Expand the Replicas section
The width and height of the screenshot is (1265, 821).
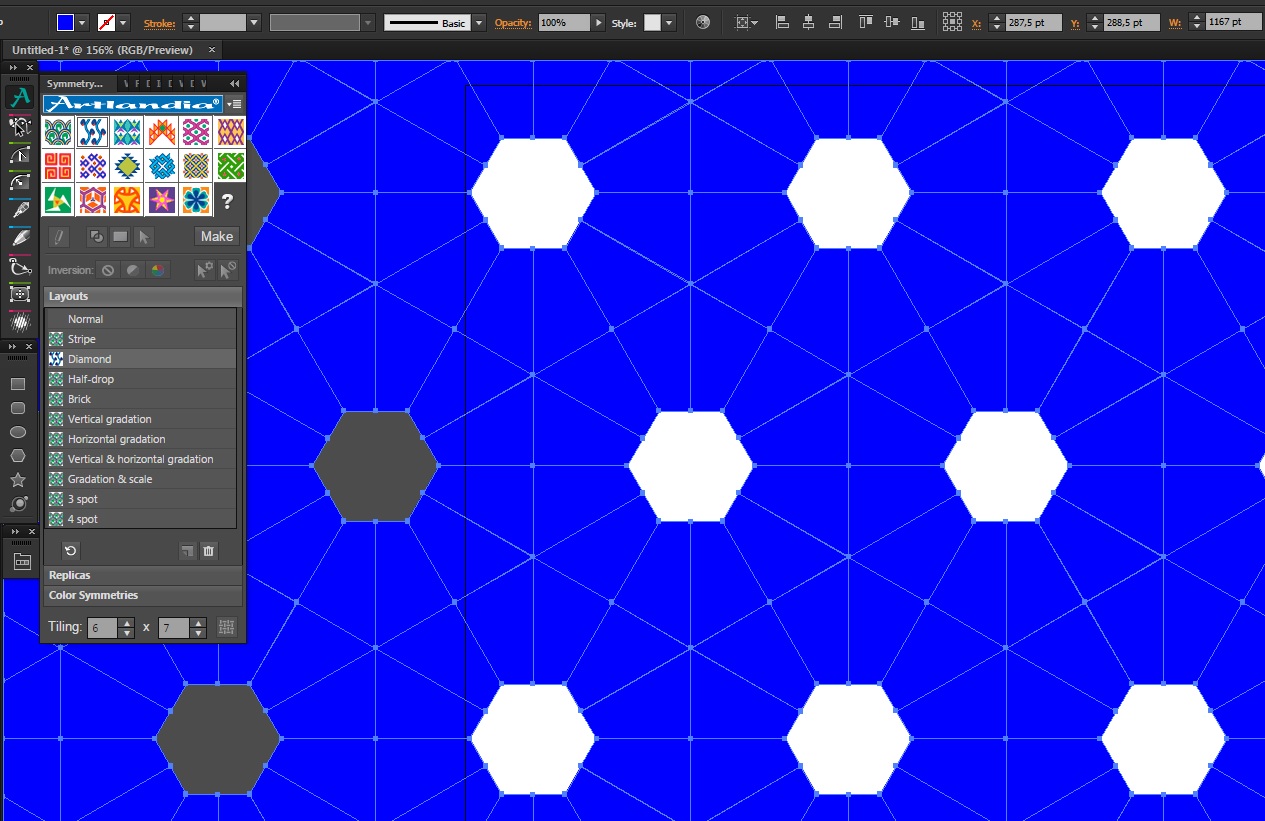[x=143, y=575]
